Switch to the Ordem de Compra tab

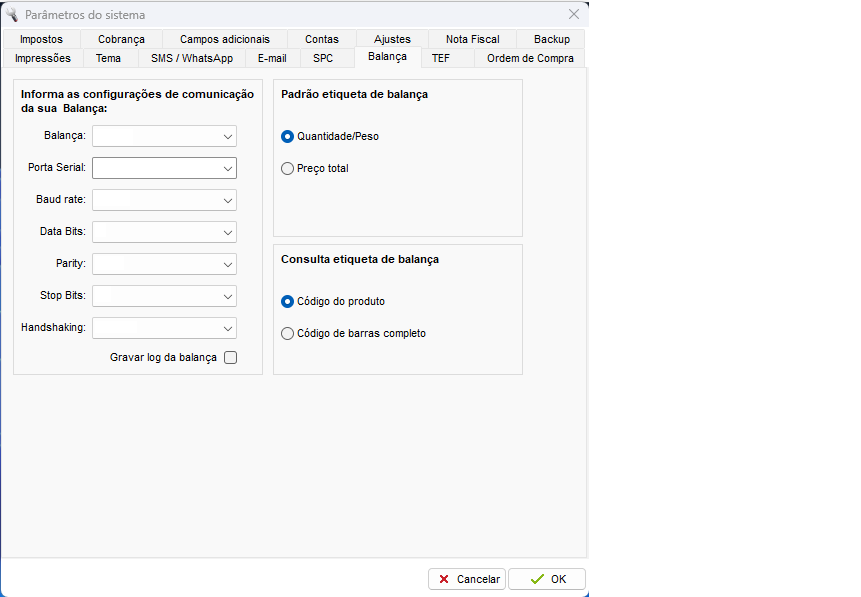point(530,59)
